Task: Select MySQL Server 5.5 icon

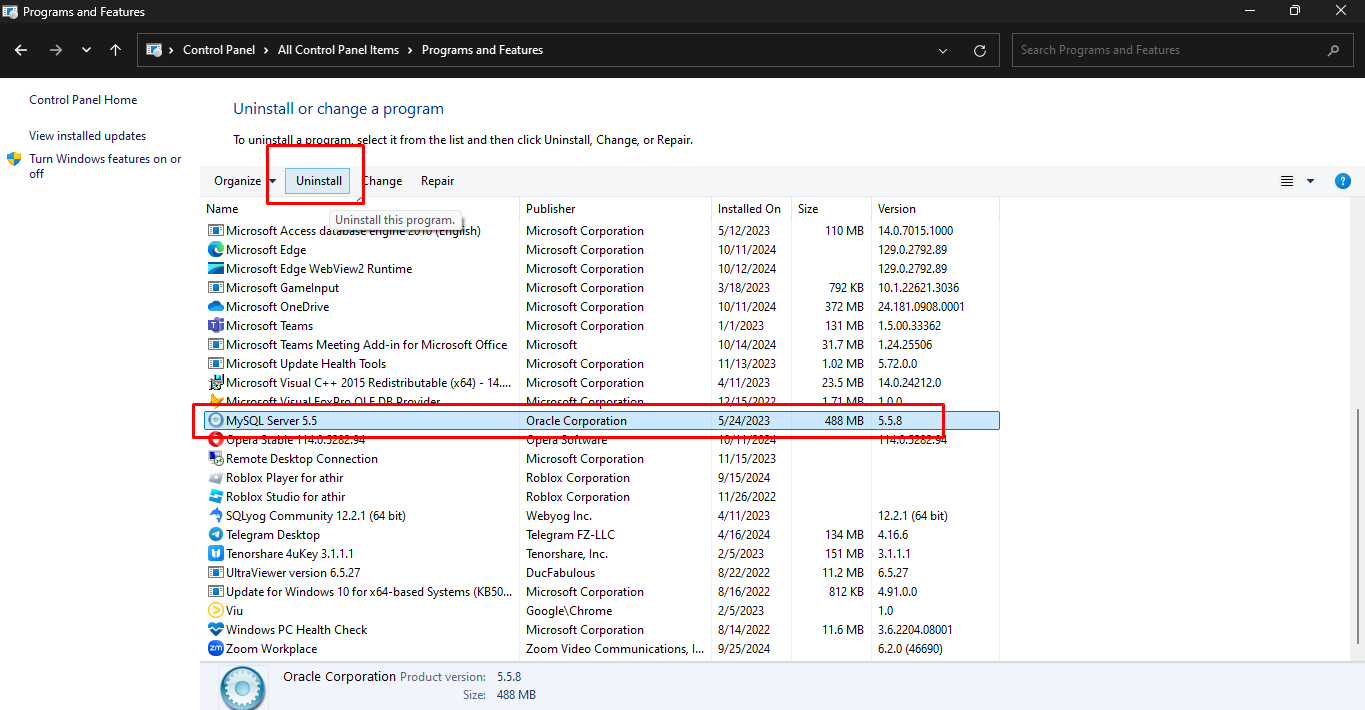Action: [215, 421]
